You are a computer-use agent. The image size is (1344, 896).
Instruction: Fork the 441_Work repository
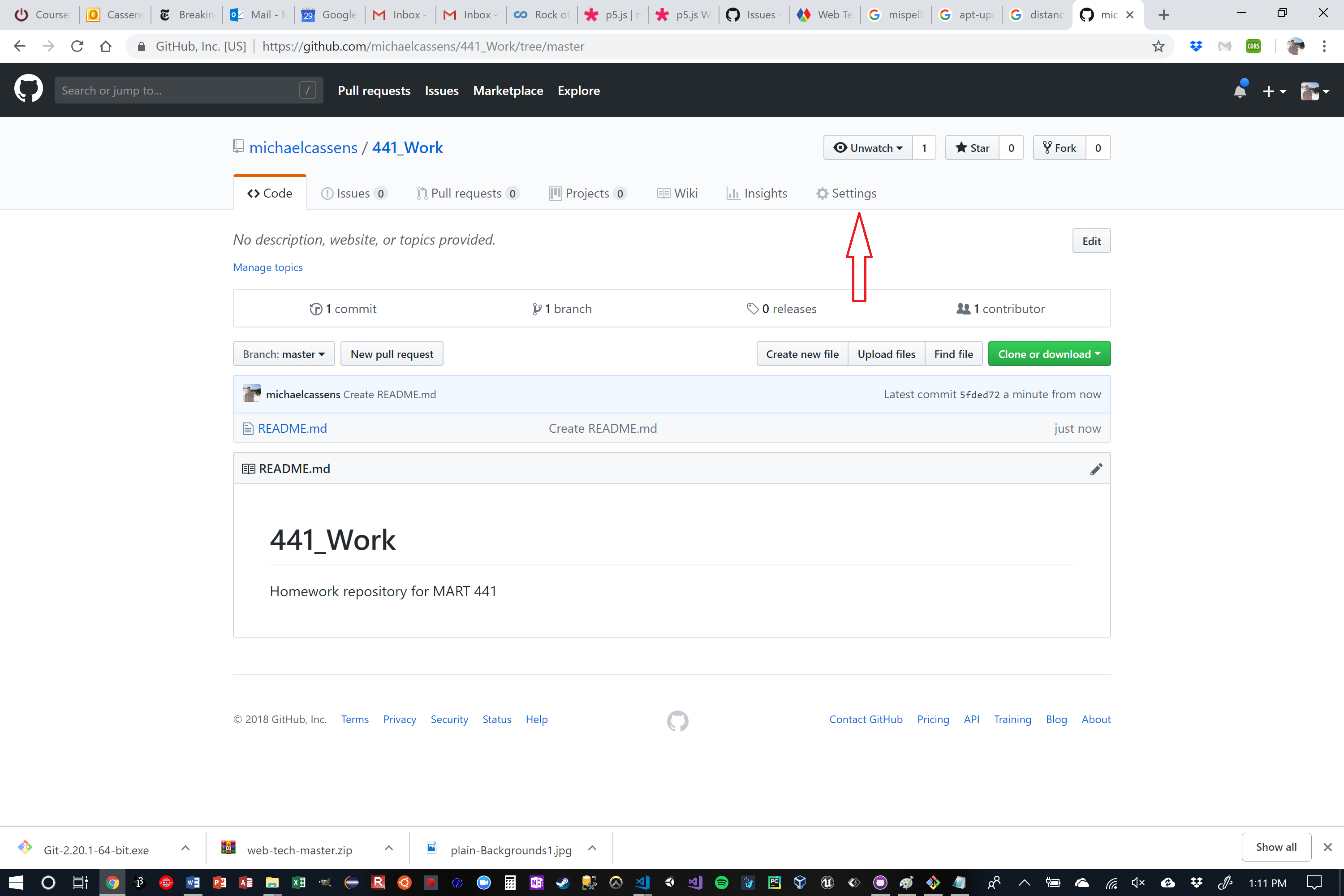pos(1060,148)
